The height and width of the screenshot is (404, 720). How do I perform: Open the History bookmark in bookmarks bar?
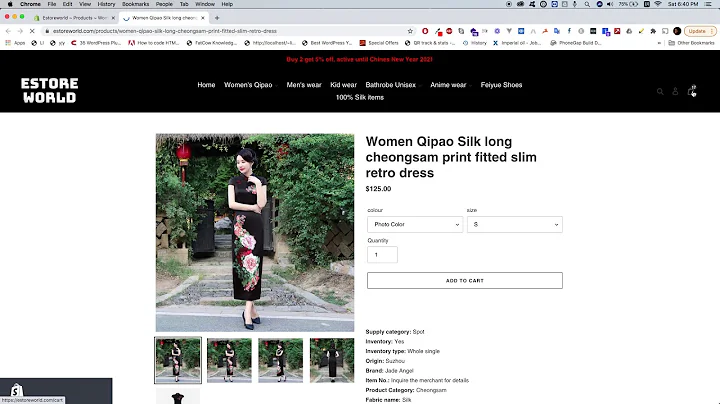[474, 43]
